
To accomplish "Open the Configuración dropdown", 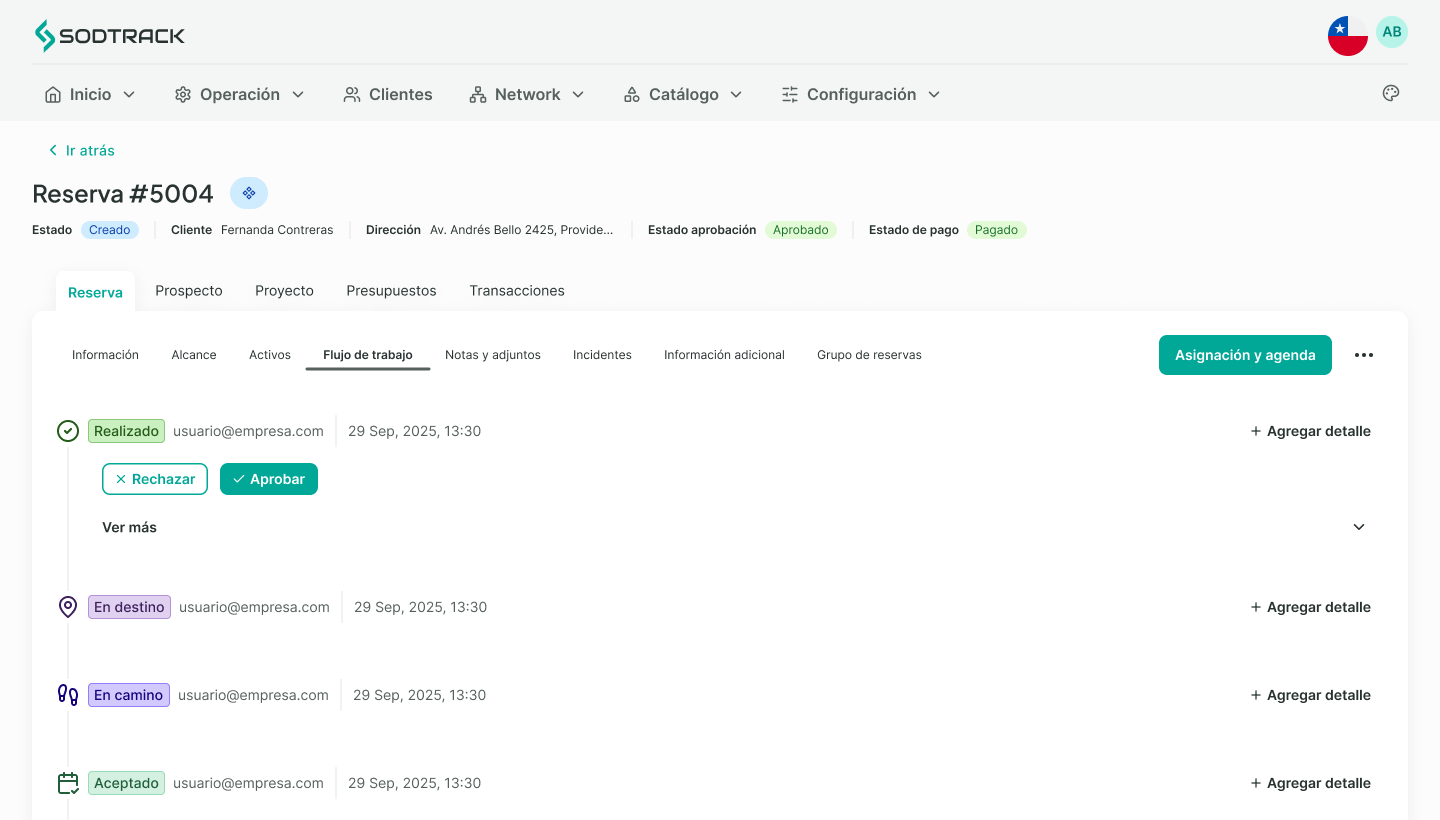I will [859, 94].
